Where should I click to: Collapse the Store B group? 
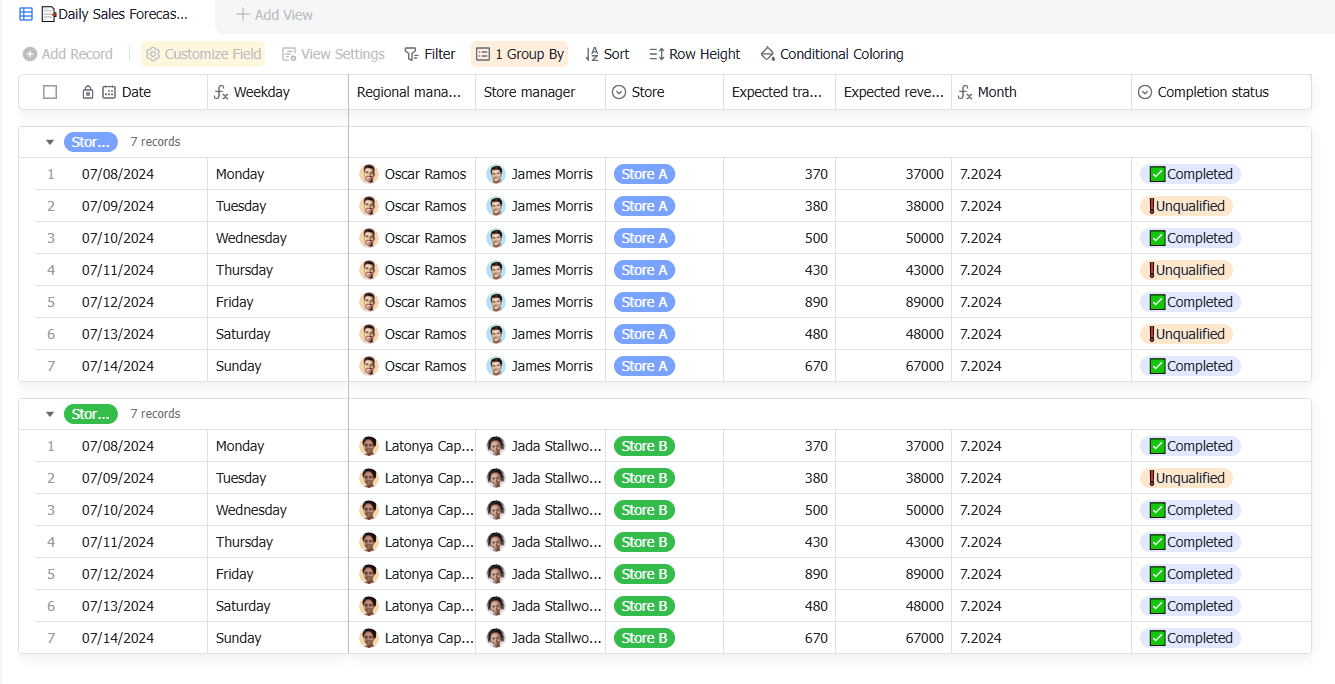[x=50, y=414]
